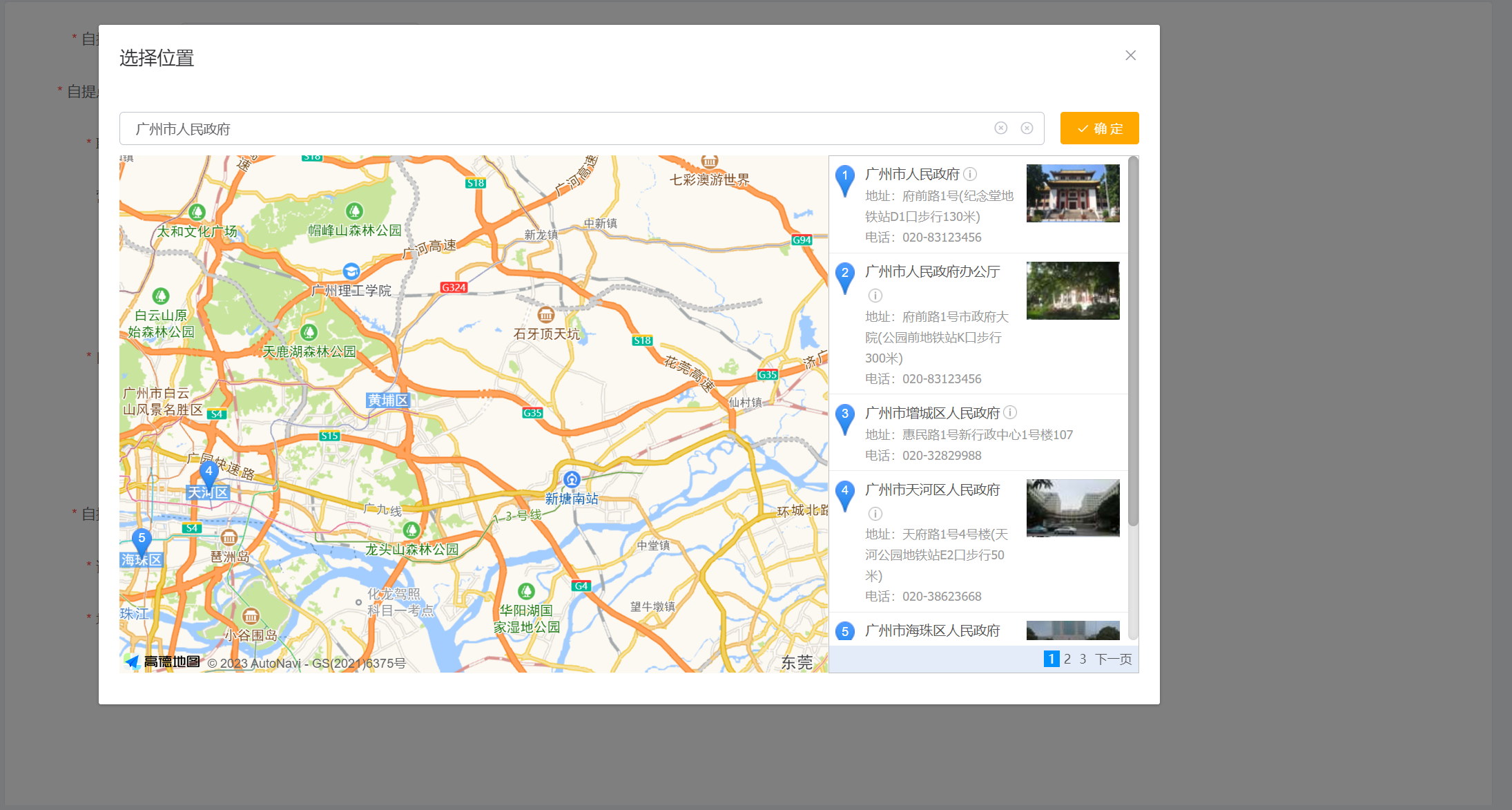Click result title 广州市增城区人民政府

(x=932, y=413)
